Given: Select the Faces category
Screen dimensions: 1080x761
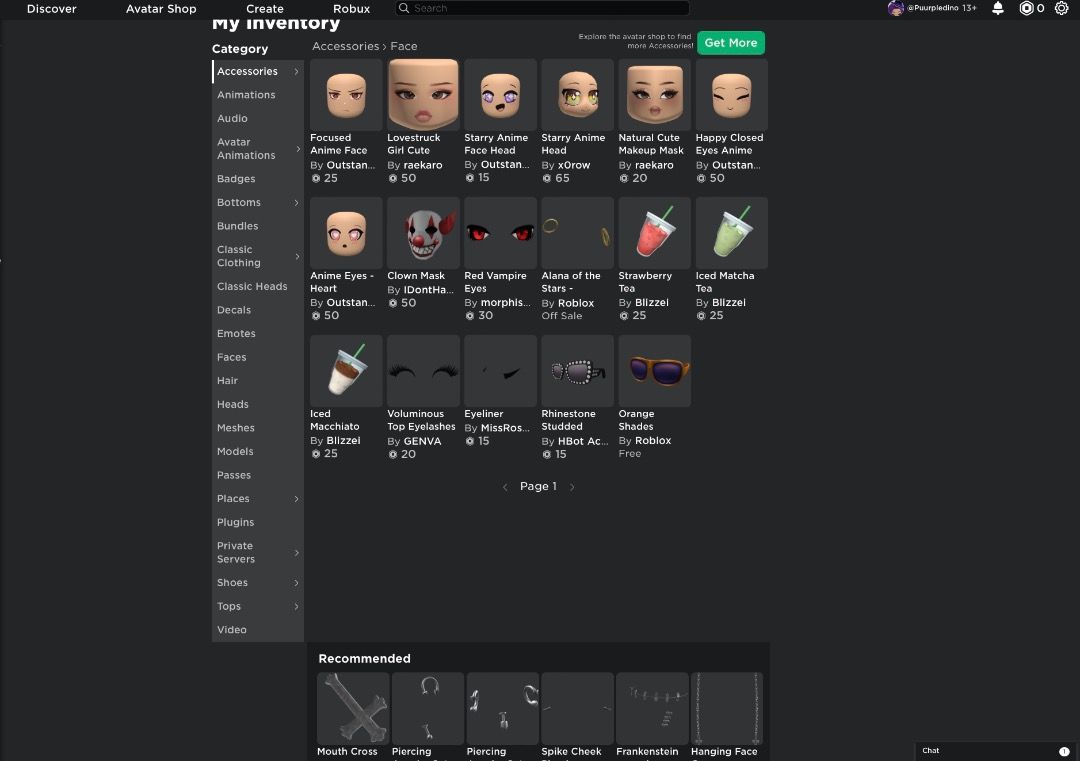Looking at the screenshot, I should click(x=231, y=357).
